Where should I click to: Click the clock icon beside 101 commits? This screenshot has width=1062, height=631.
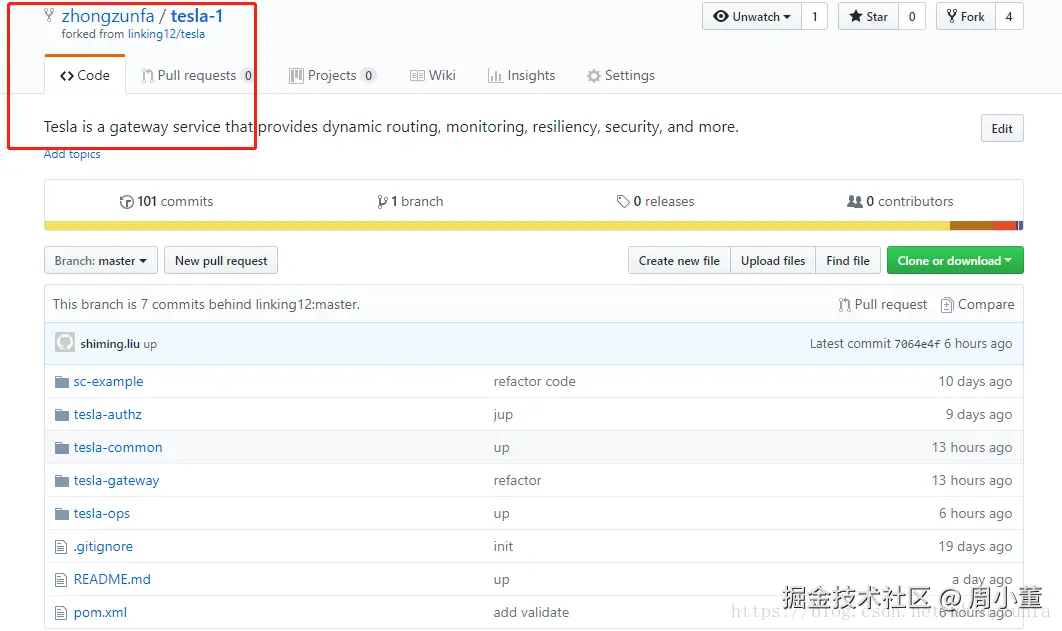pyautogui.click(x=127, y=202)
